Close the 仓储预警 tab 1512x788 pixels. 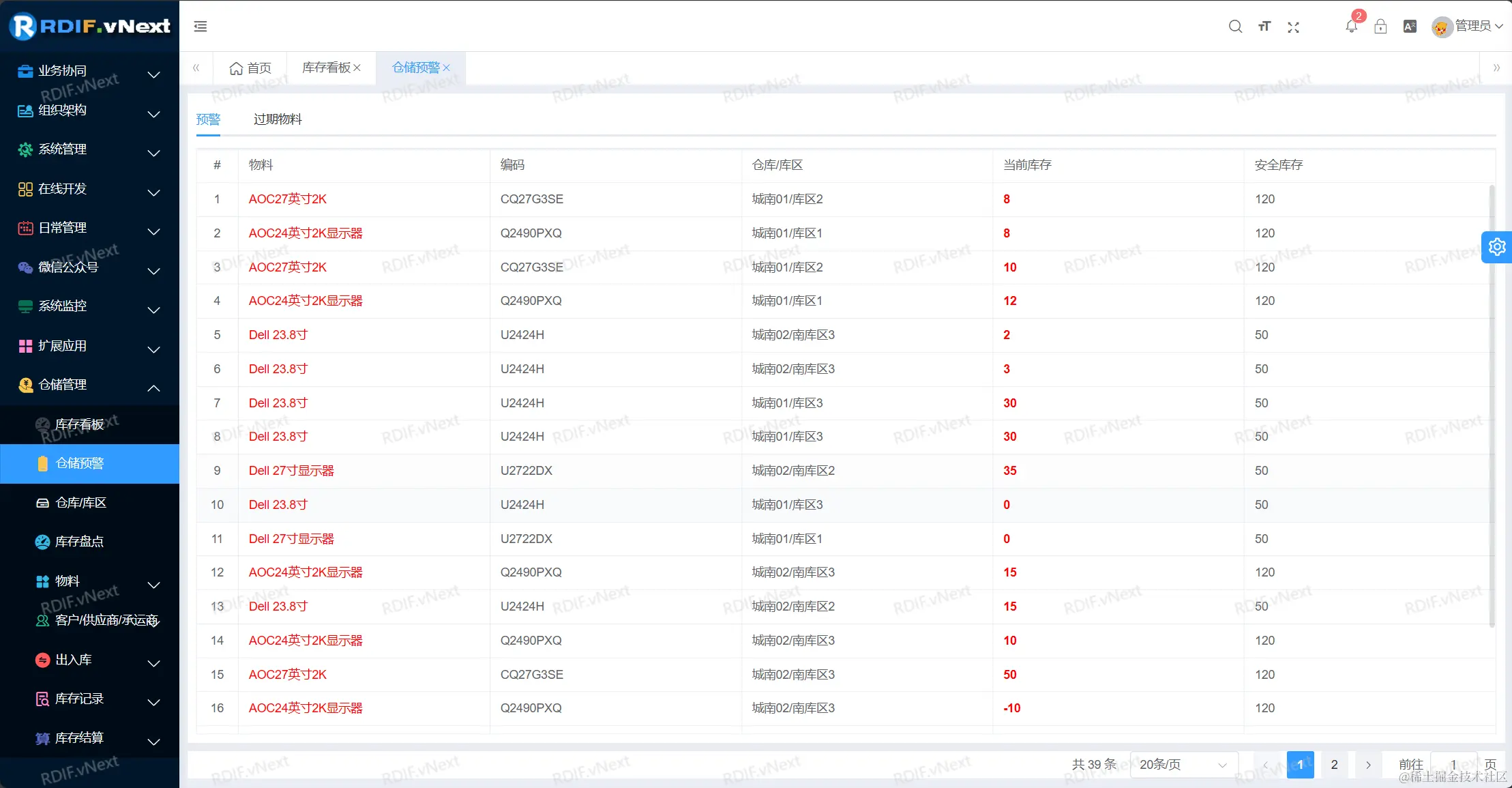pos(447,68)
